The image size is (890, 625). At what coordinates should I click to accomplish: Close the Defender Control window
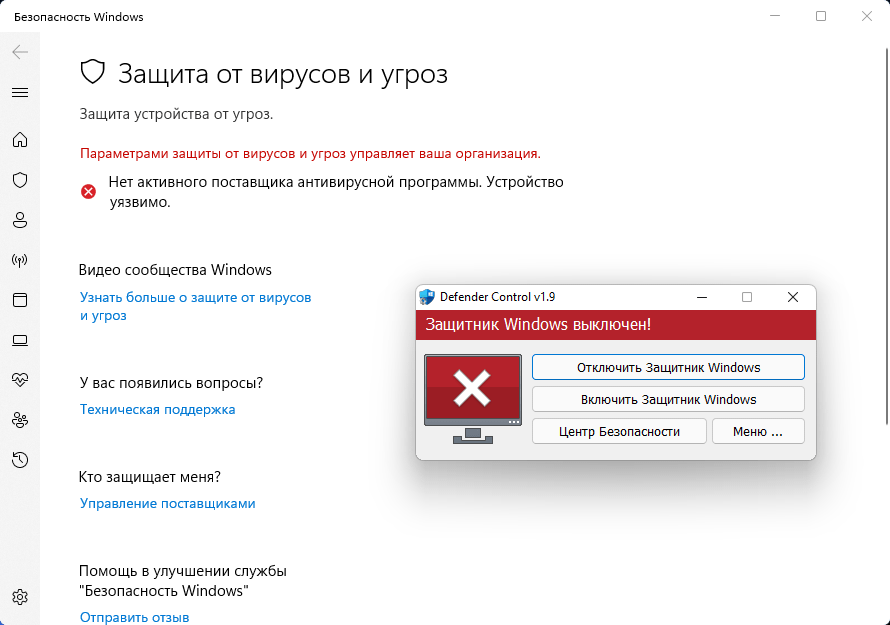pyautogui.click(x=793, y=297)
